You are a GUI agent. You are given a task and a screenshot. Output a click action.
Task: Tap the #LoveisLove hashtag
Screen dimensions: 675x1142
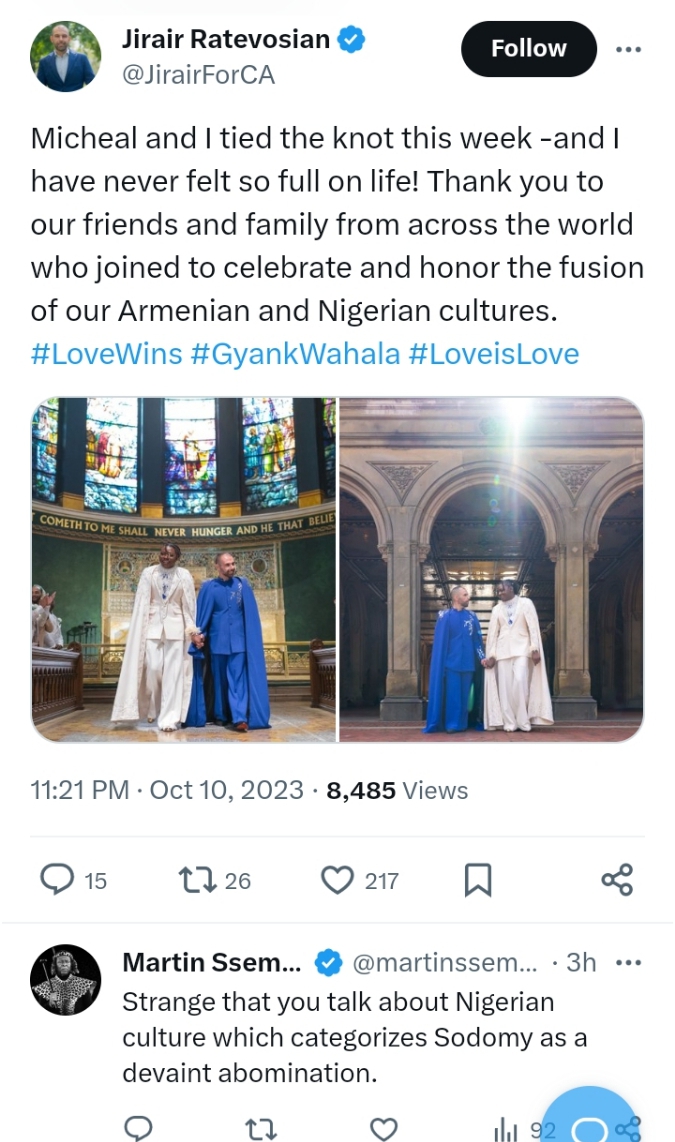[494, 354]
